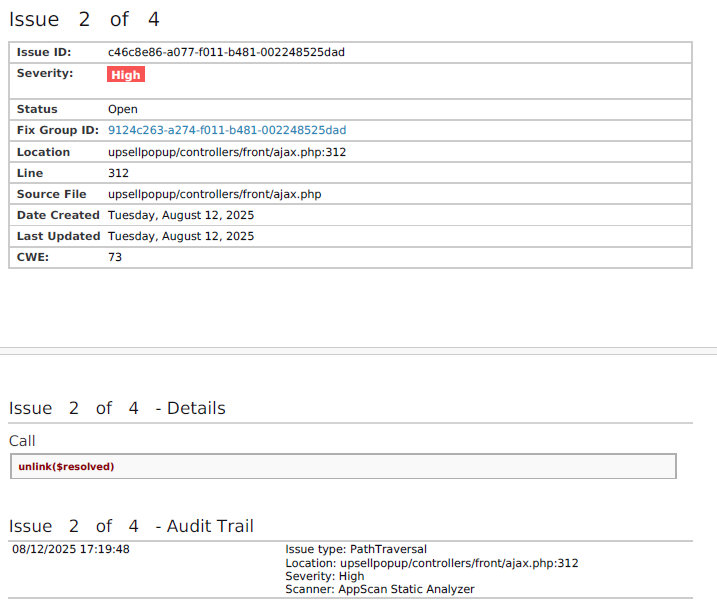Click audit trail Location line
This screenshot has width=717, height=613.
coord(432,563)
